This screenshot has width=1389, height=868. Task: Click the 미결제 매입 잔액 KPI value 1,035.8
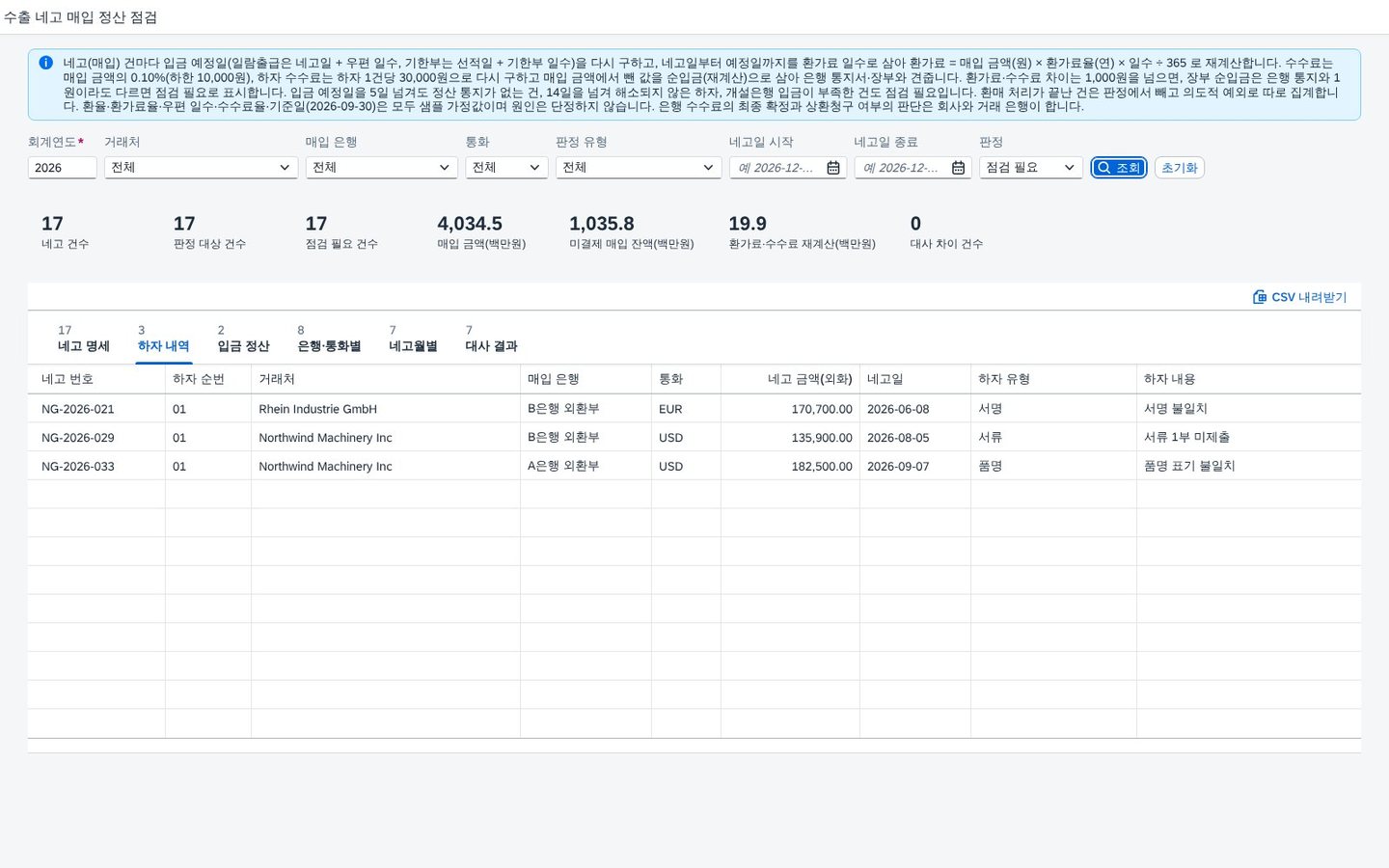pyautogui.click(x=602, y=224)
